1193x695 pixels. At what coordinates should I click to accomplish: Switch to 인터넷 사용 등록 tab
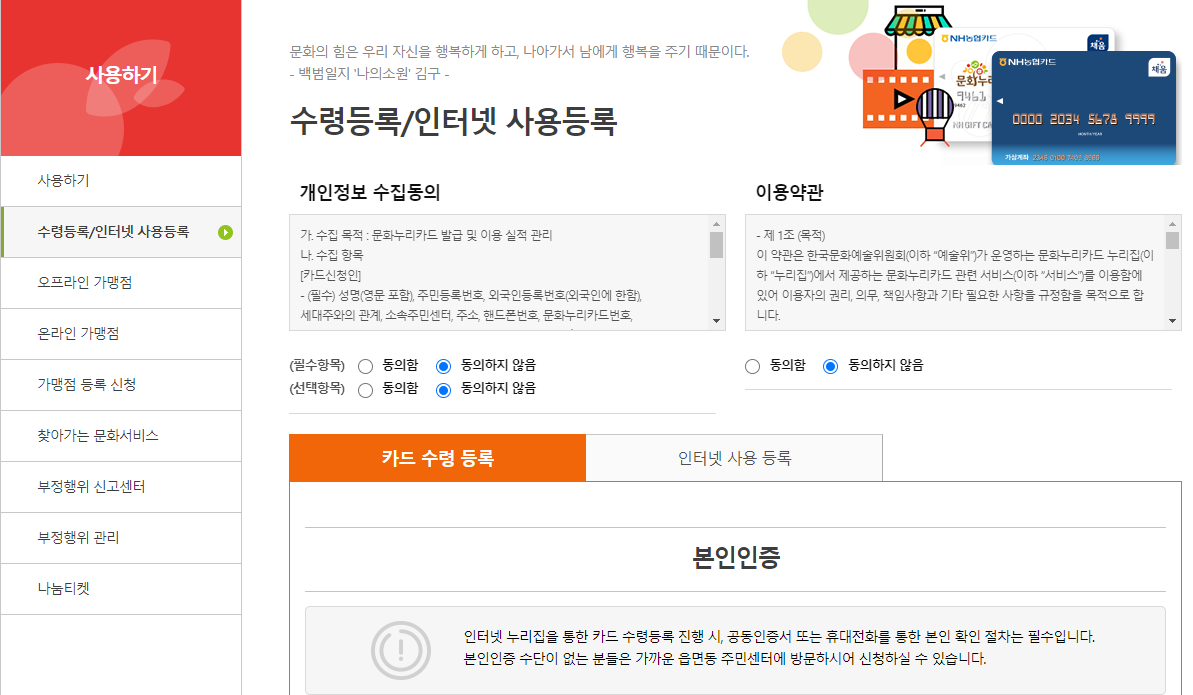point(734,457)
